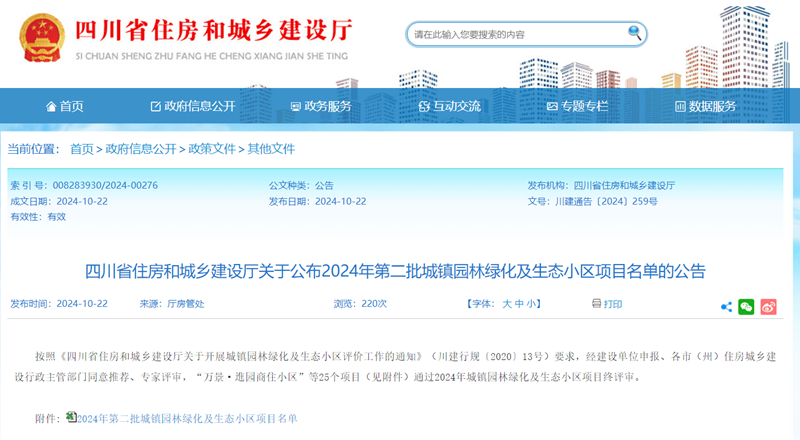
Task: Open the 政府信息公开 navigation menu
Action: click(192, 106)
